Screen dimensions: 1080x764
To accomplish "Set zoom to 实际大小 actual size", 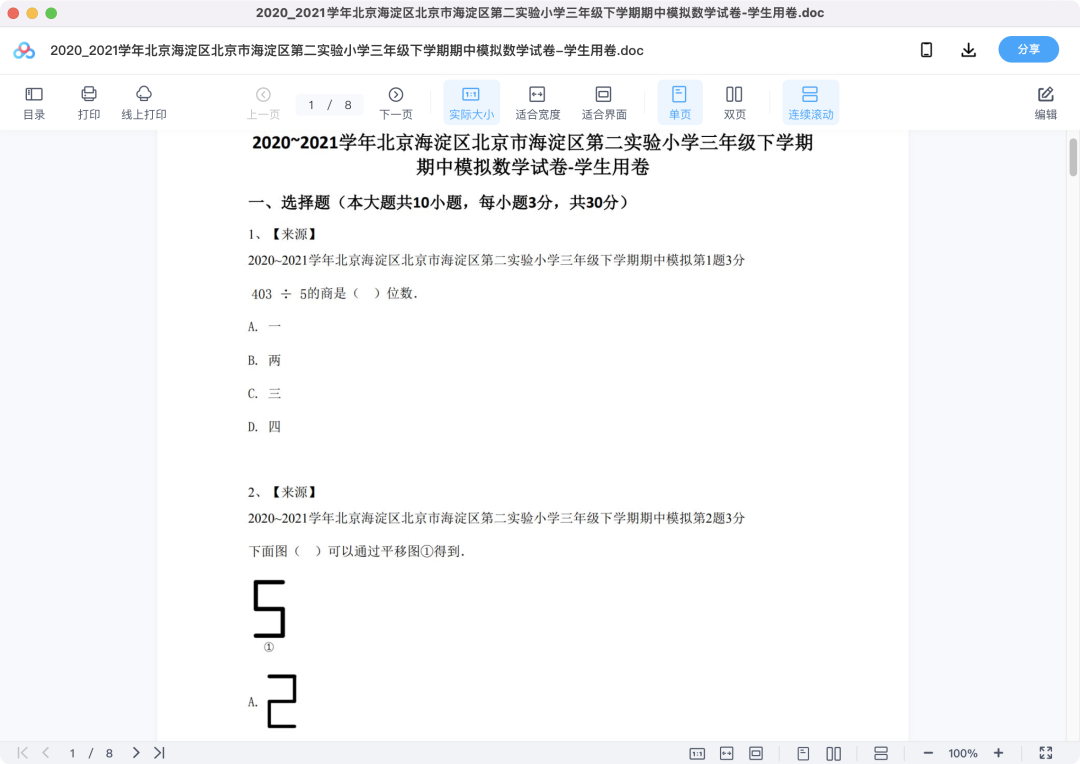I will coord(471,103).
